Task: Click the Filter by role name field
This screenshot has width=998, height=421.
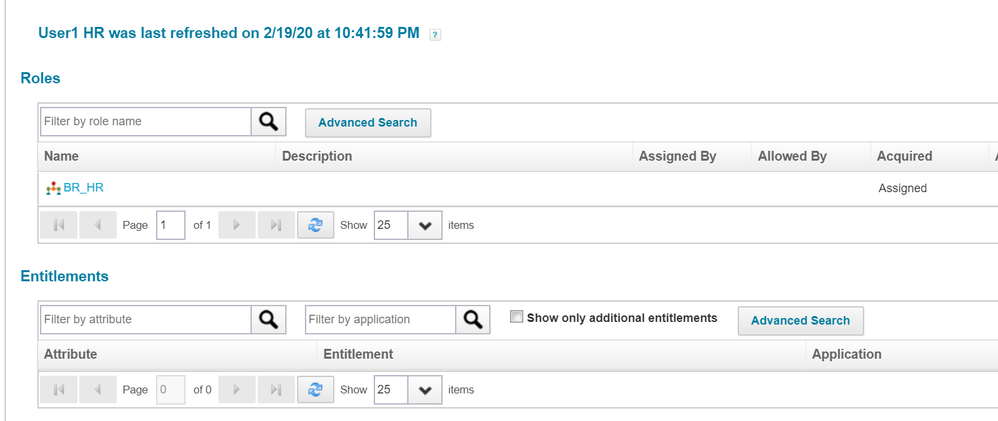Action: (146, 122)
